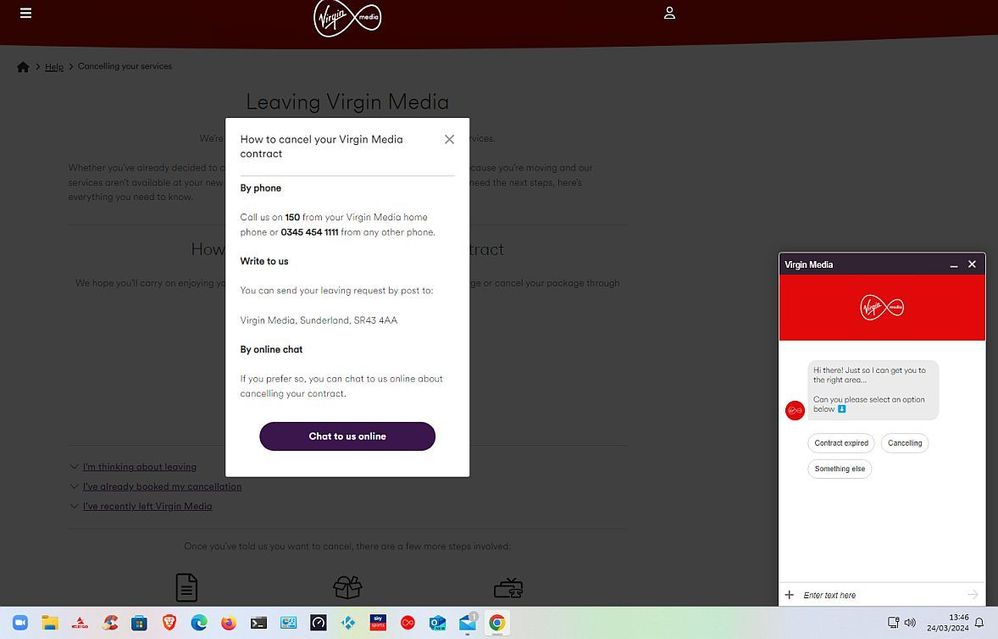This screenshot has width=998, height=639.
Task: Open volume control in system tray
Action: click(x=910, y=622)
